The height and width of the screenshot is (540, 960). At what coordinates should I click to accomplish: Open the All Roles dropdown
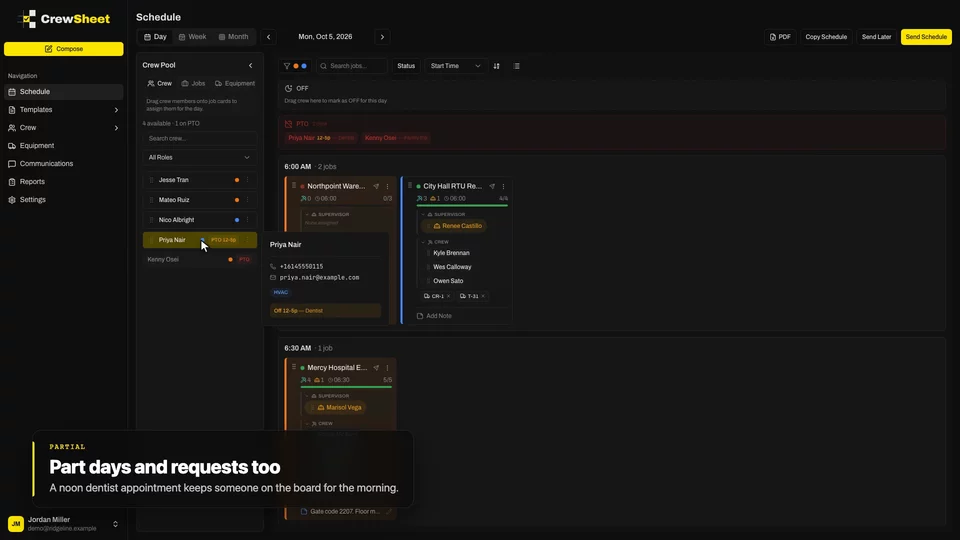tap(200, 157)
